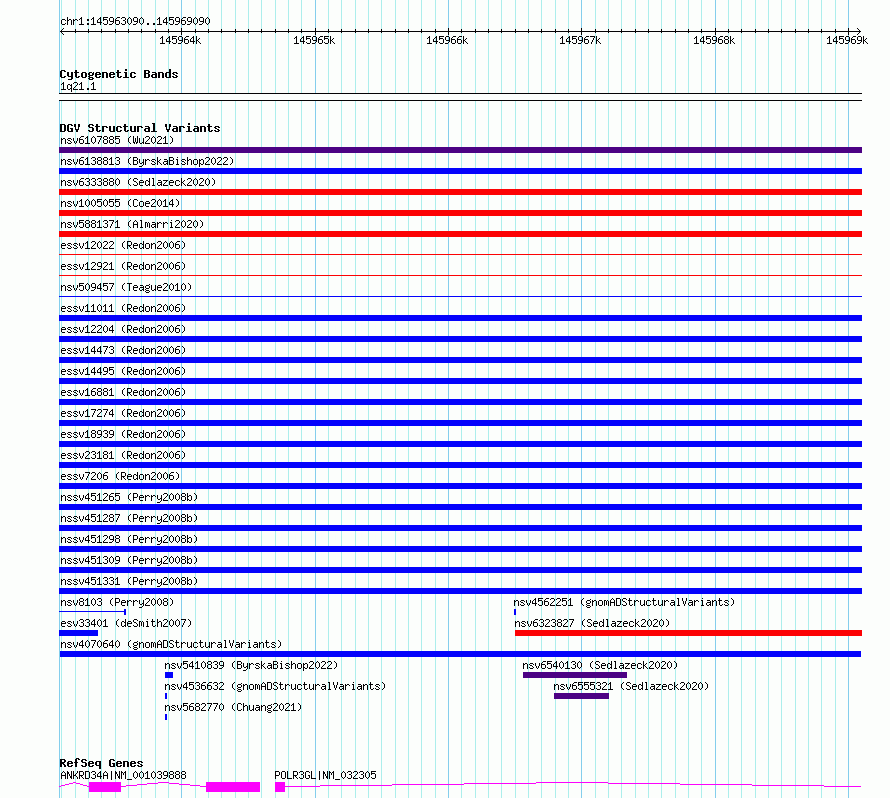
Task: Select the nsv6540130 (Sedlazeck2020) label
Action: click(x=600, y=665)
